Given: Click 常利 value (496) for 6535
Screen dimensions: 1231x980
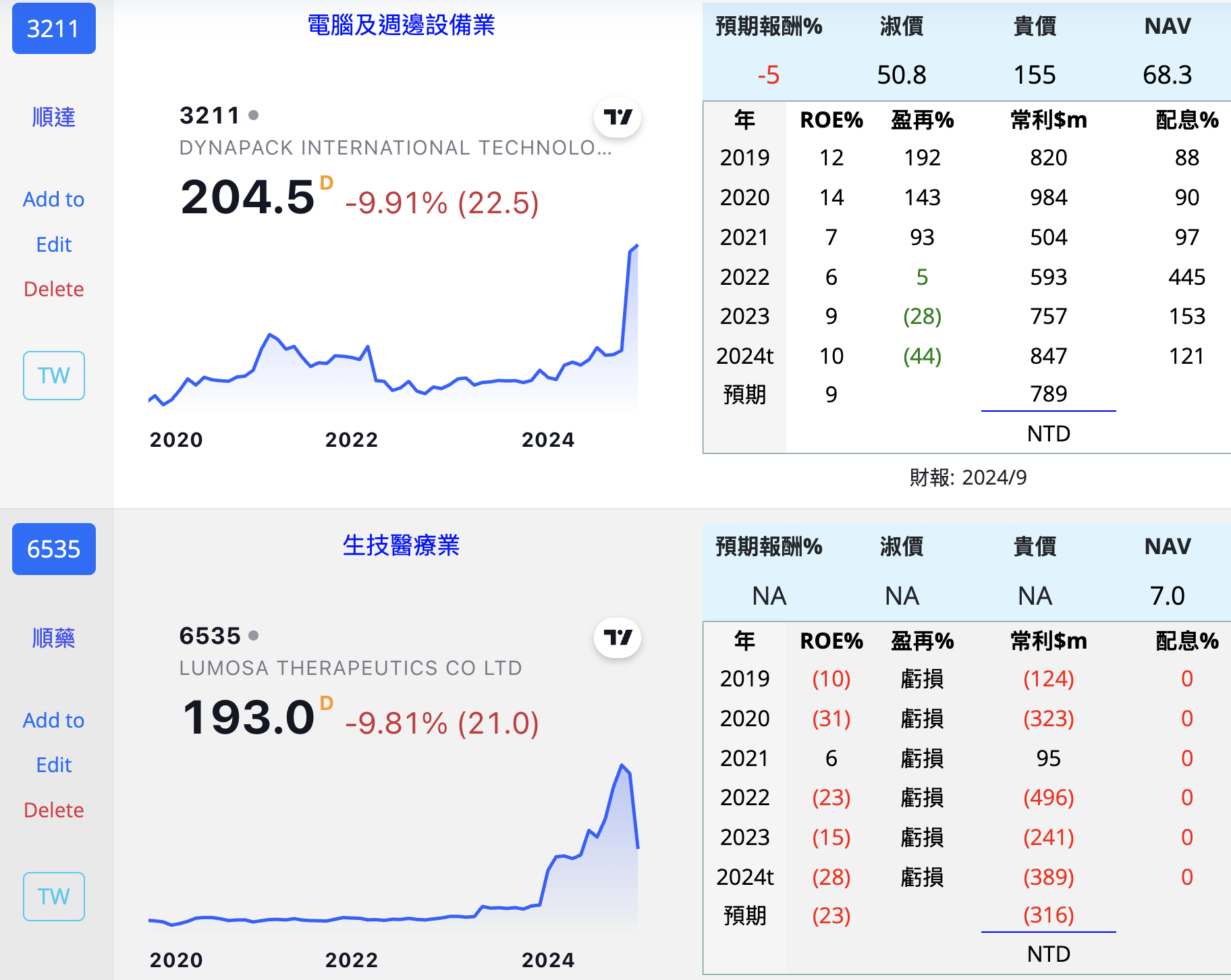Looking at the screenshot, I should 1049,797.
